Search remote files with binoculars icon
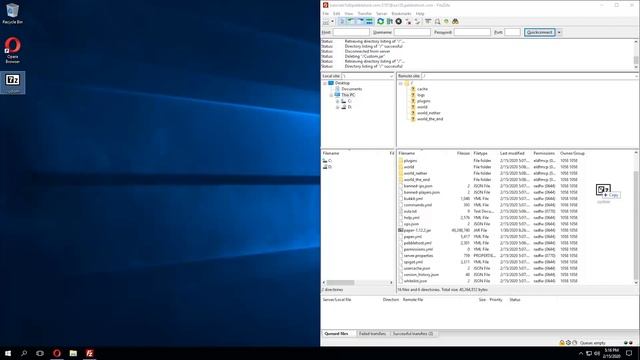The width and height of the screenshot is (640, 360). (x=456, y=22)
